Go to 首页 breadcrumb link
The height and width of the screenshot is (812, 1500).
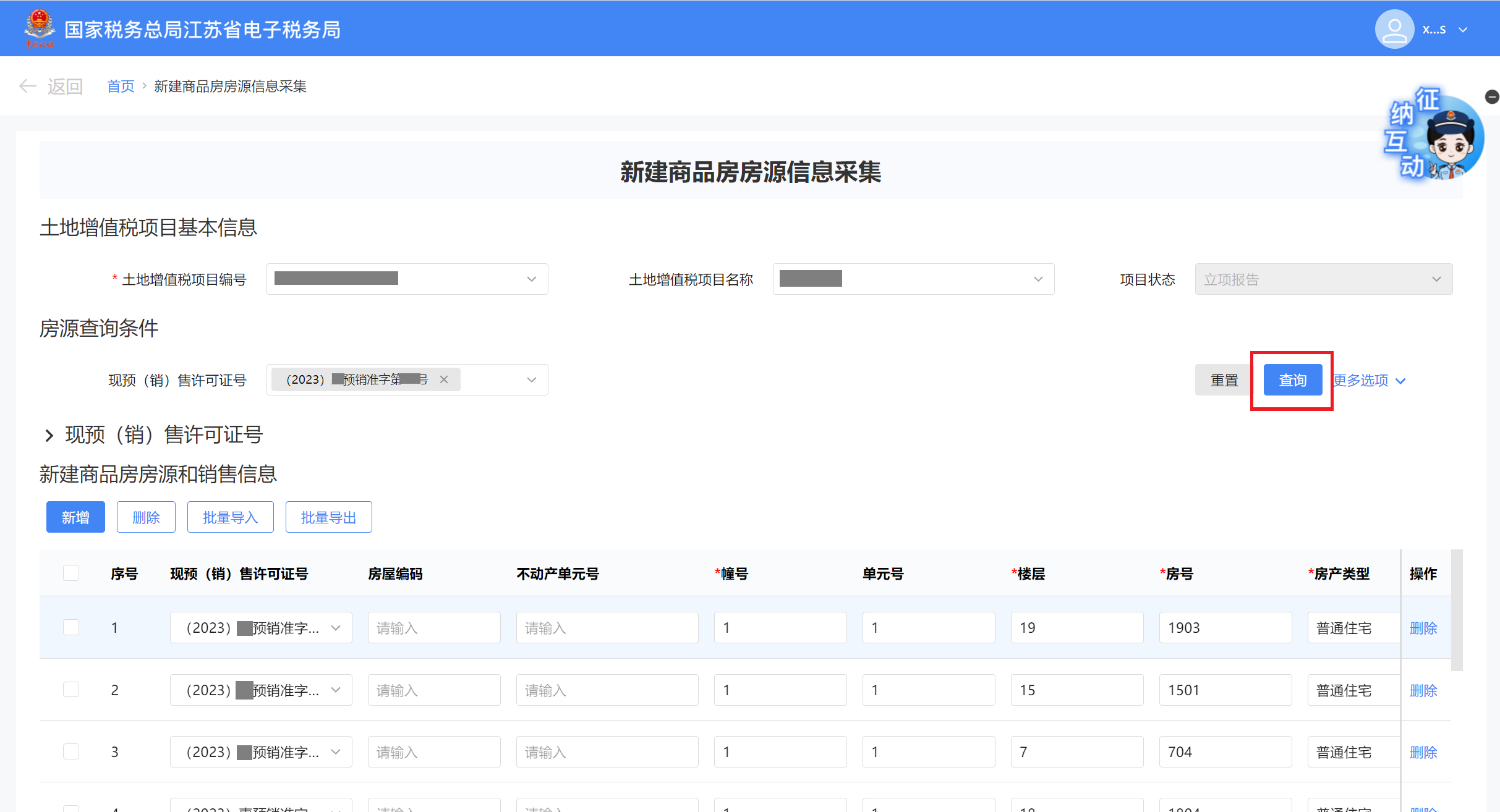click(121, 87)
